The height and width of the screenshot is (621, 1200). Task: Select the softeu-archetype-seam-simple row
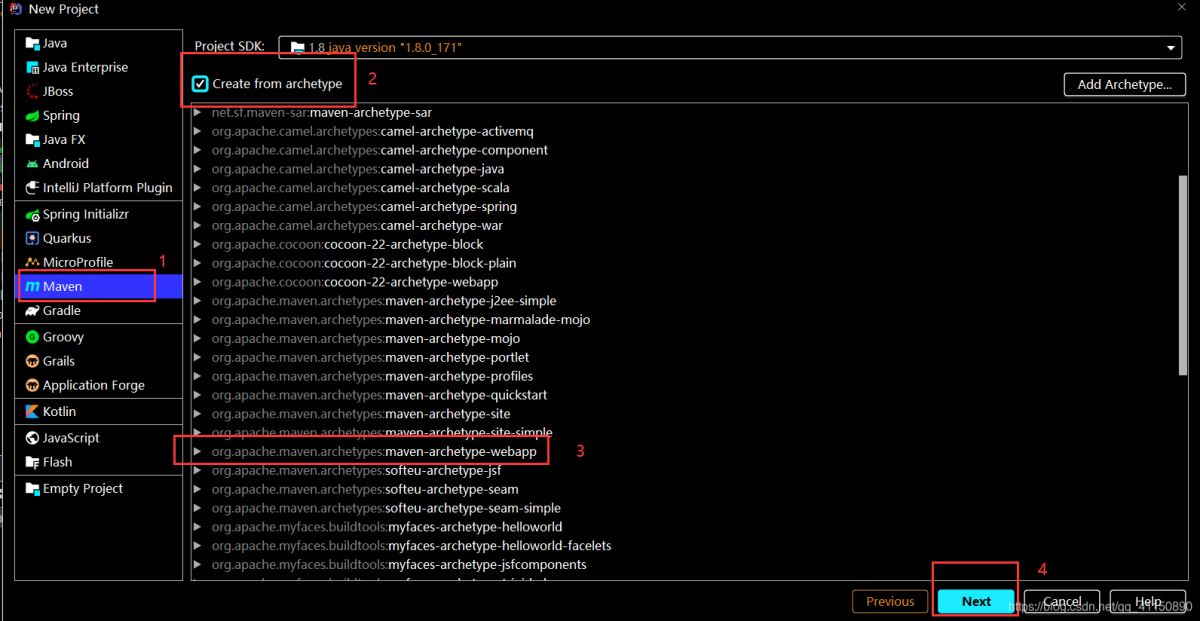[686, 508]
